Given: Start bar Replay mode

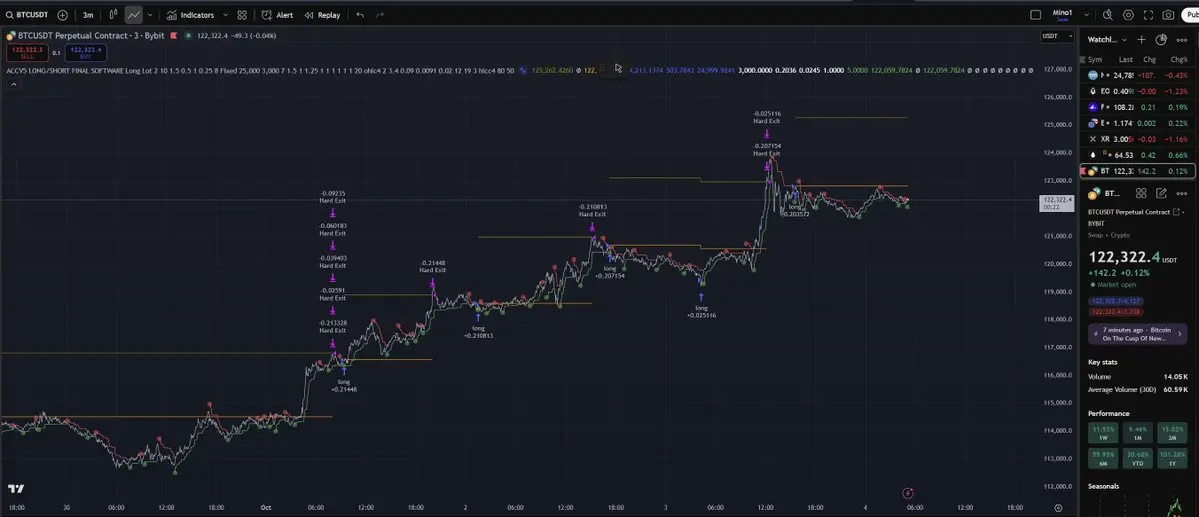Looking at the screenshot, I should click(x=322, y=15).
